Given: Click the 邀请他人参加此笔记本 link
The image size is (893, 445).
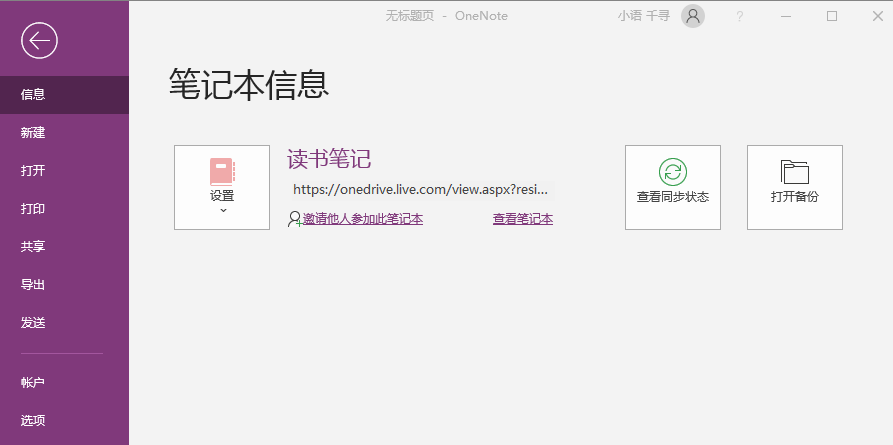Looking at the screenshot, I should click(363, 219).
